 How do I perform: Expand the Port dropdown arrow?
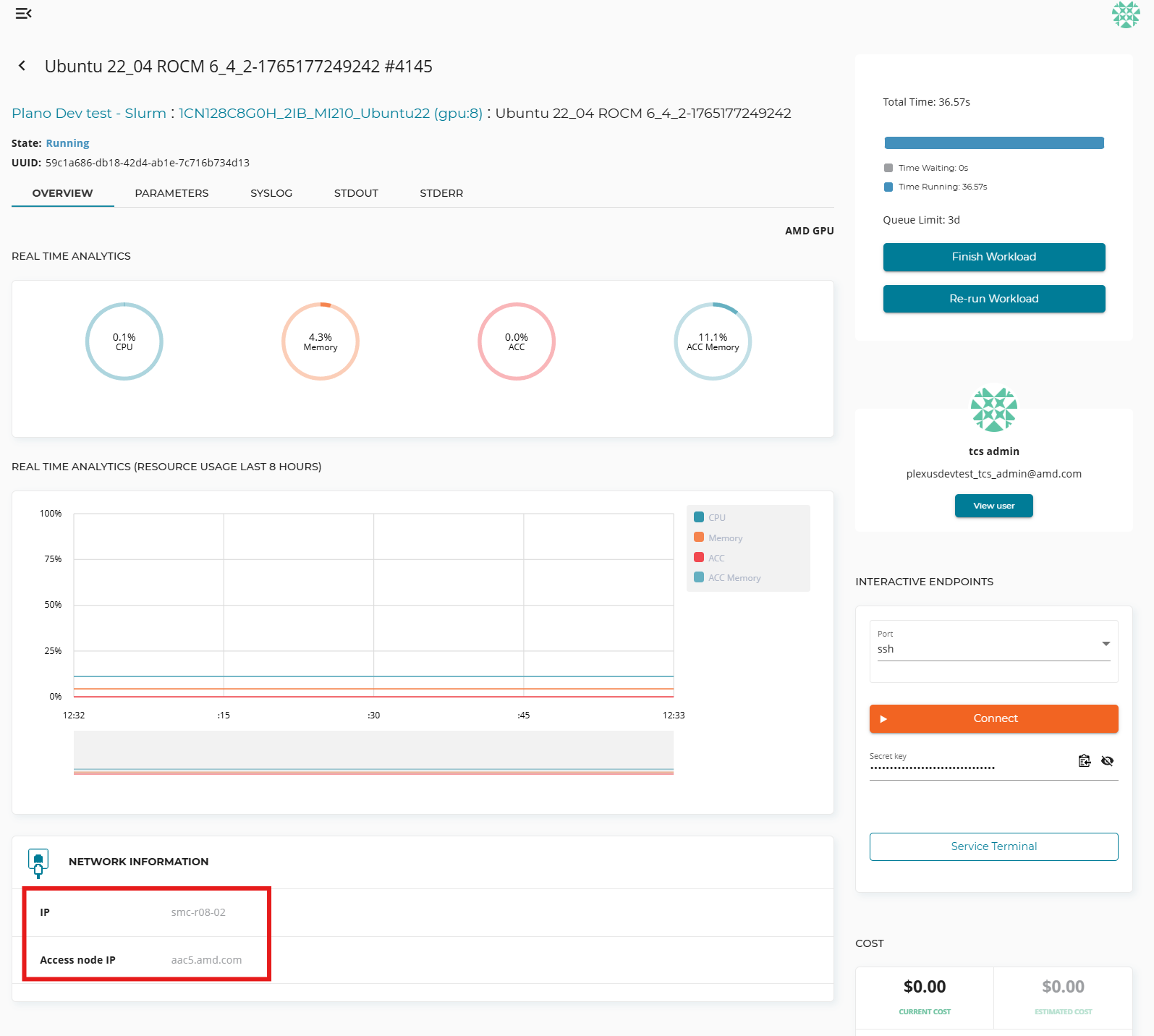pos(1106,644)
